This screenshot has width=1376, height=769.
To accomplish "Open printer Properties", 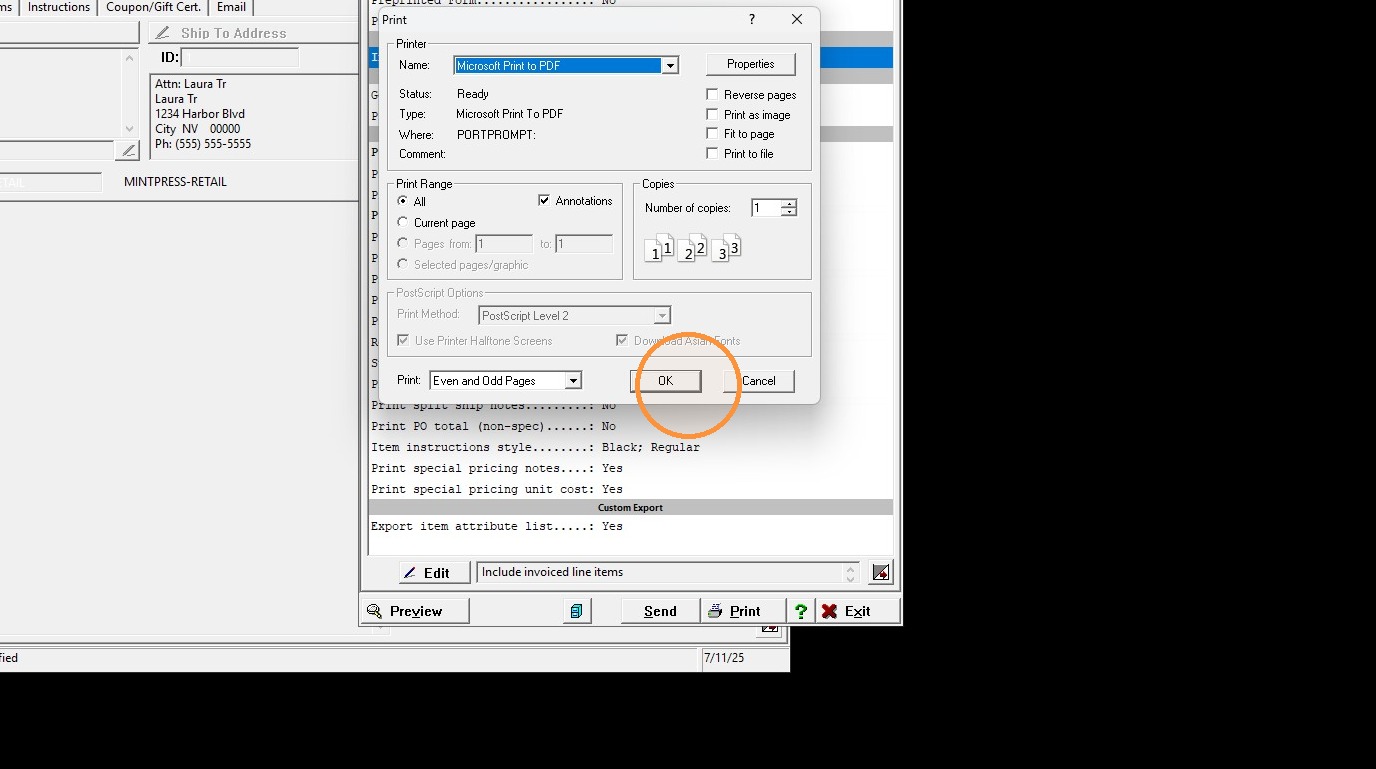I will (750, 64).
